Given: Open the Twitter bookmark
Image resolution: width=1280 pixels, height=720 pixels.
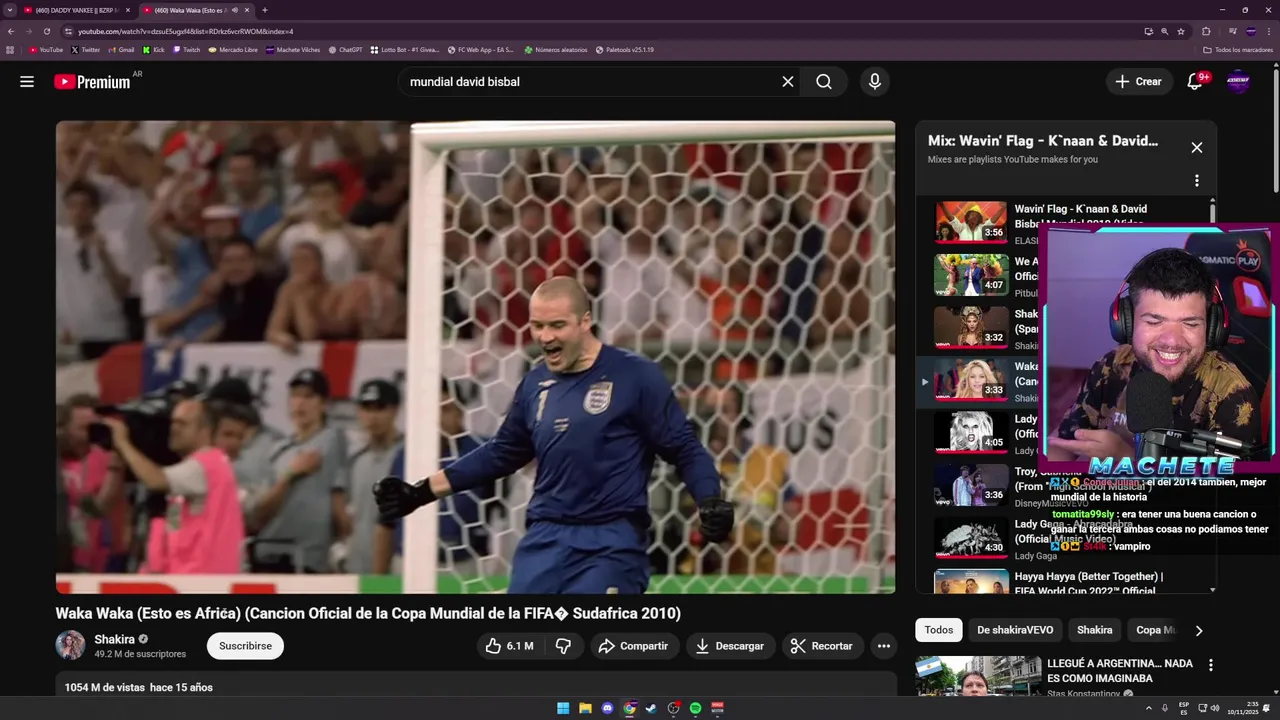Looking at the screenshot, I should [86, 50].
